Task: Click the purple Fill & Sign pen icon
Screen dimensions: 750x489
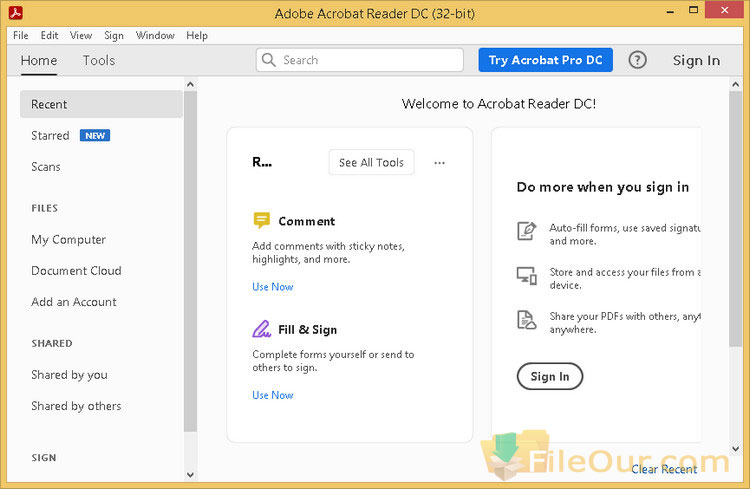Action: click(x=262, y=329)
